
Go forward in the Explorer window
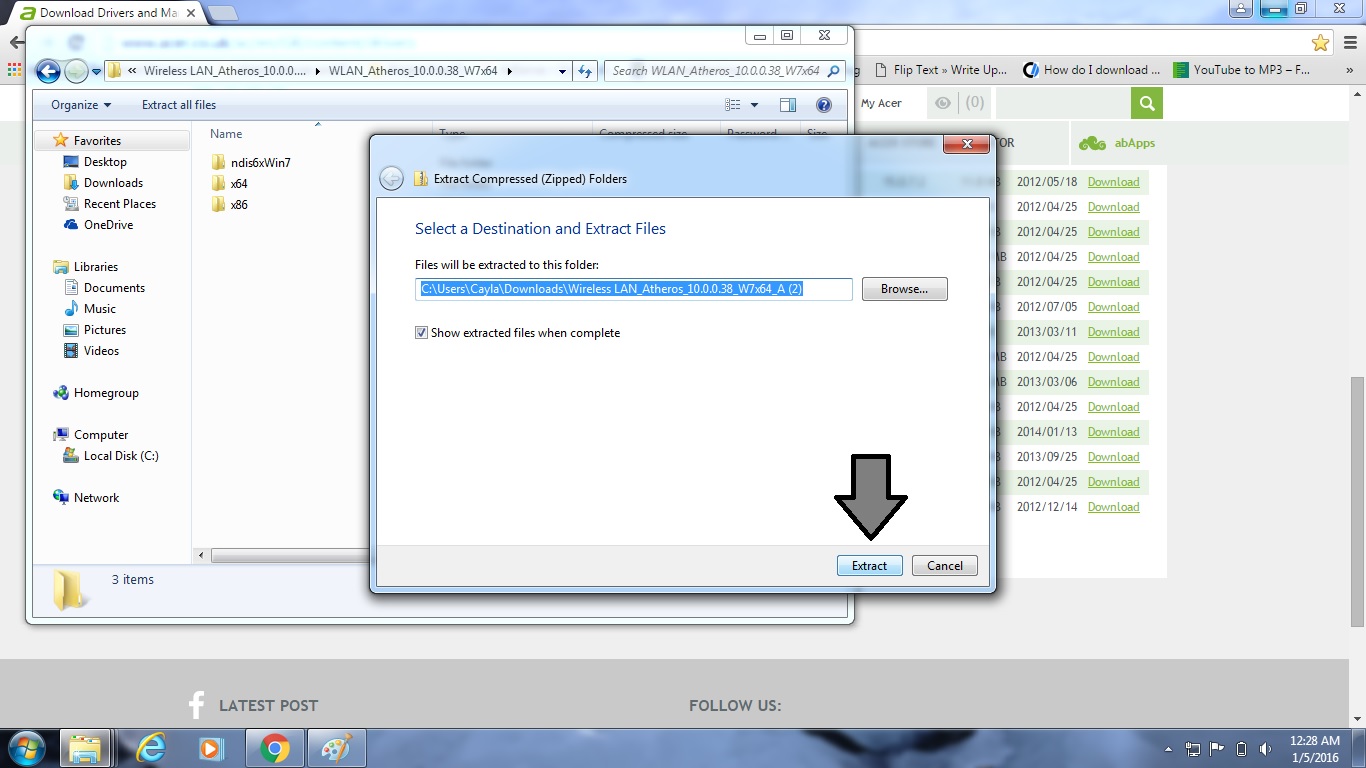(76, 71)
